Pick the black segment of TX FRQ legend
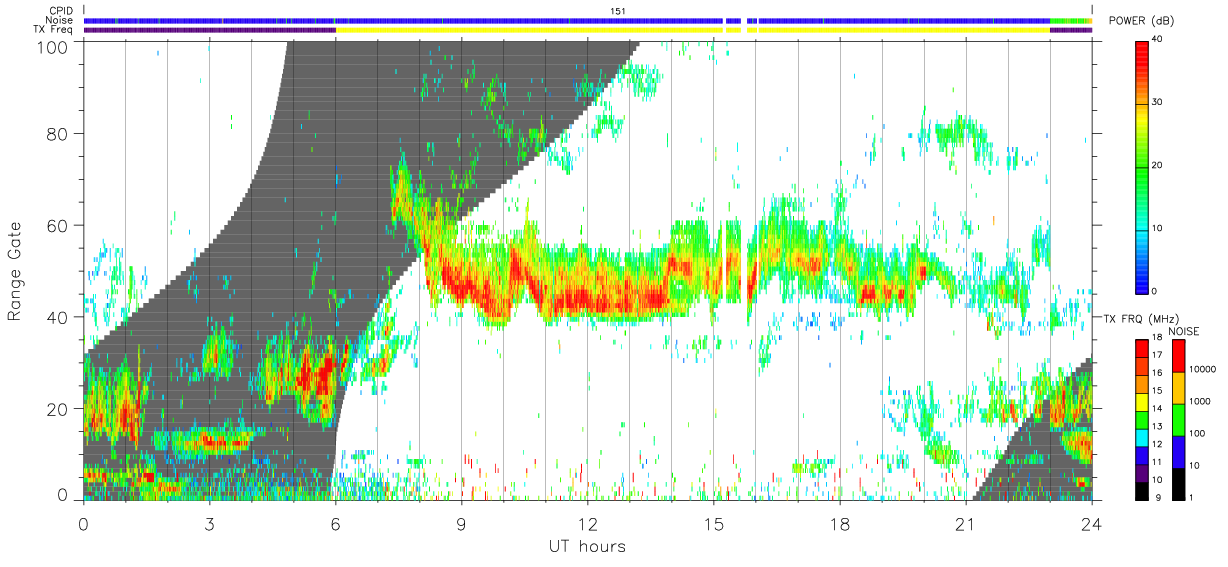1228x567 pixels. click(x=1141, y=489)
